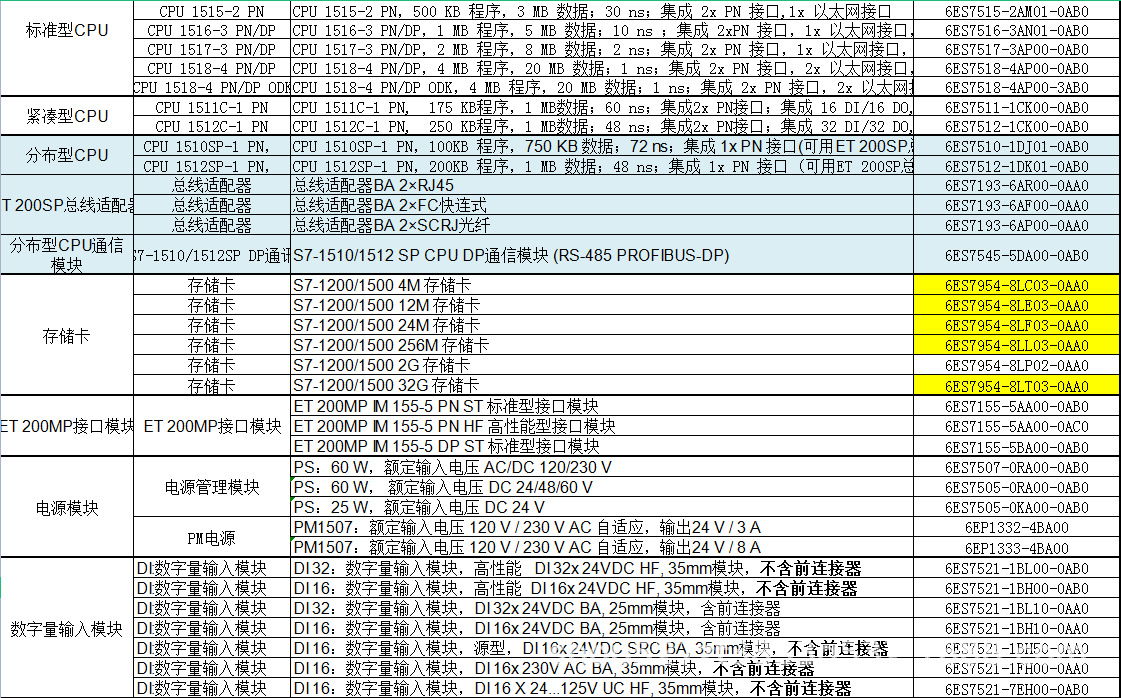The width and height of the screenshot is (1121, 698).
Task: Select order number 6ES7521-7EH00-0AB0
Action: pos(1017,689)
